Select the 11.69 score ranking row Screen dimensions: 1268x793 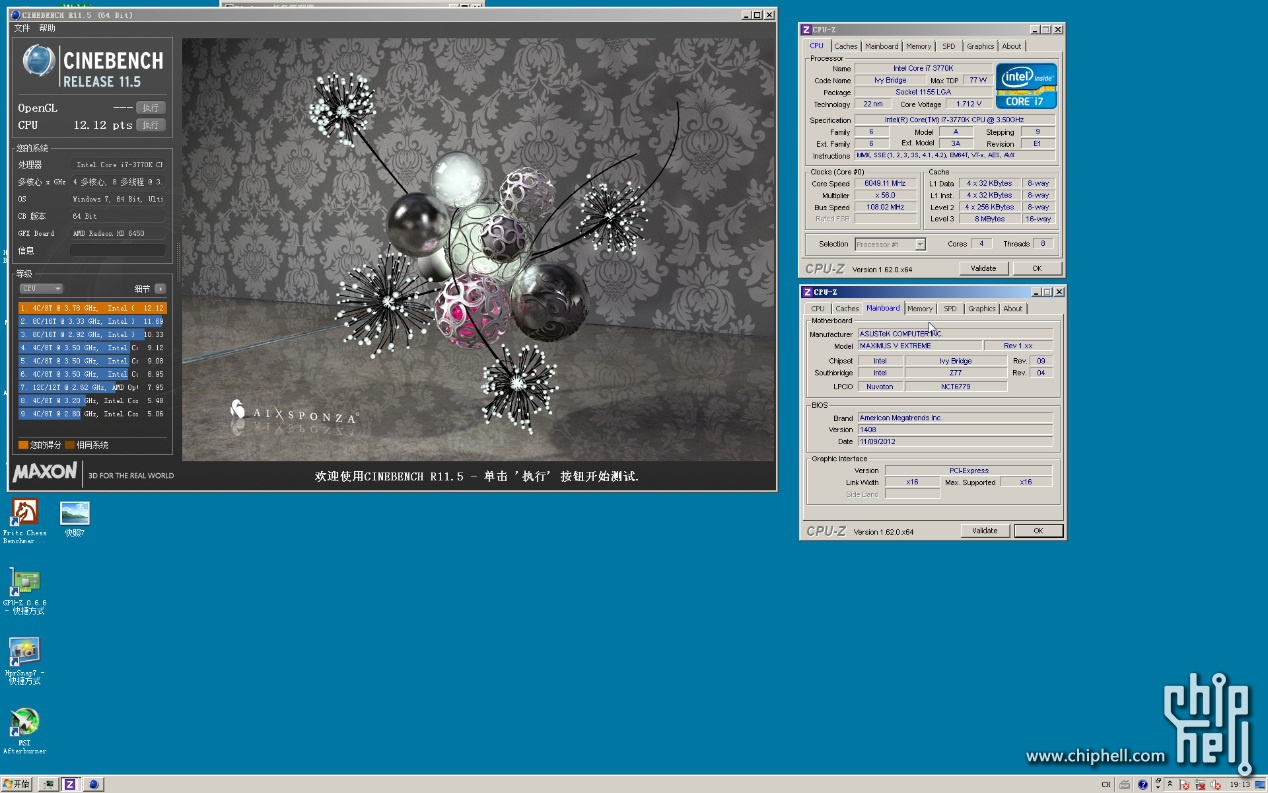(92, 321)
